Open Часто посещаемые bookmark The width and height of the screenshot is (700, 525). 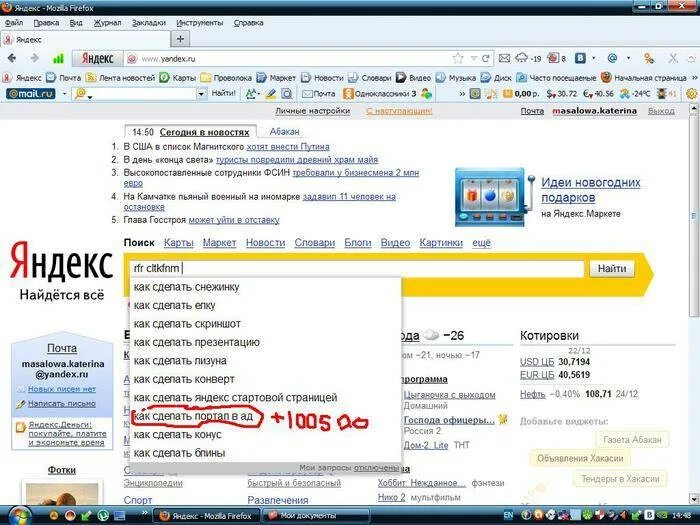[556, 78]
